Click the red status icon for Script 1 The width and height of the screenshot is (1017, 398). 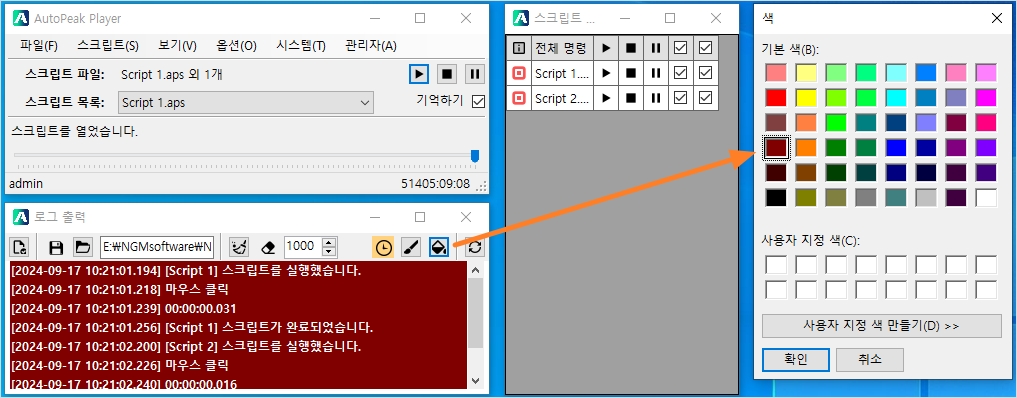[519, 73]
